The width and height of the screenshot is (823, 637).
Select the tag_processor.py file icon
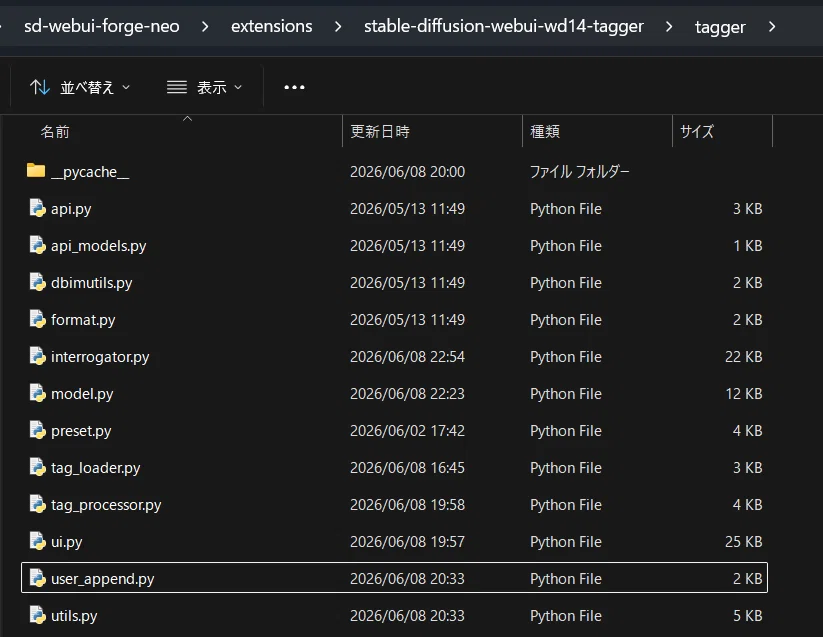point(37,504)
